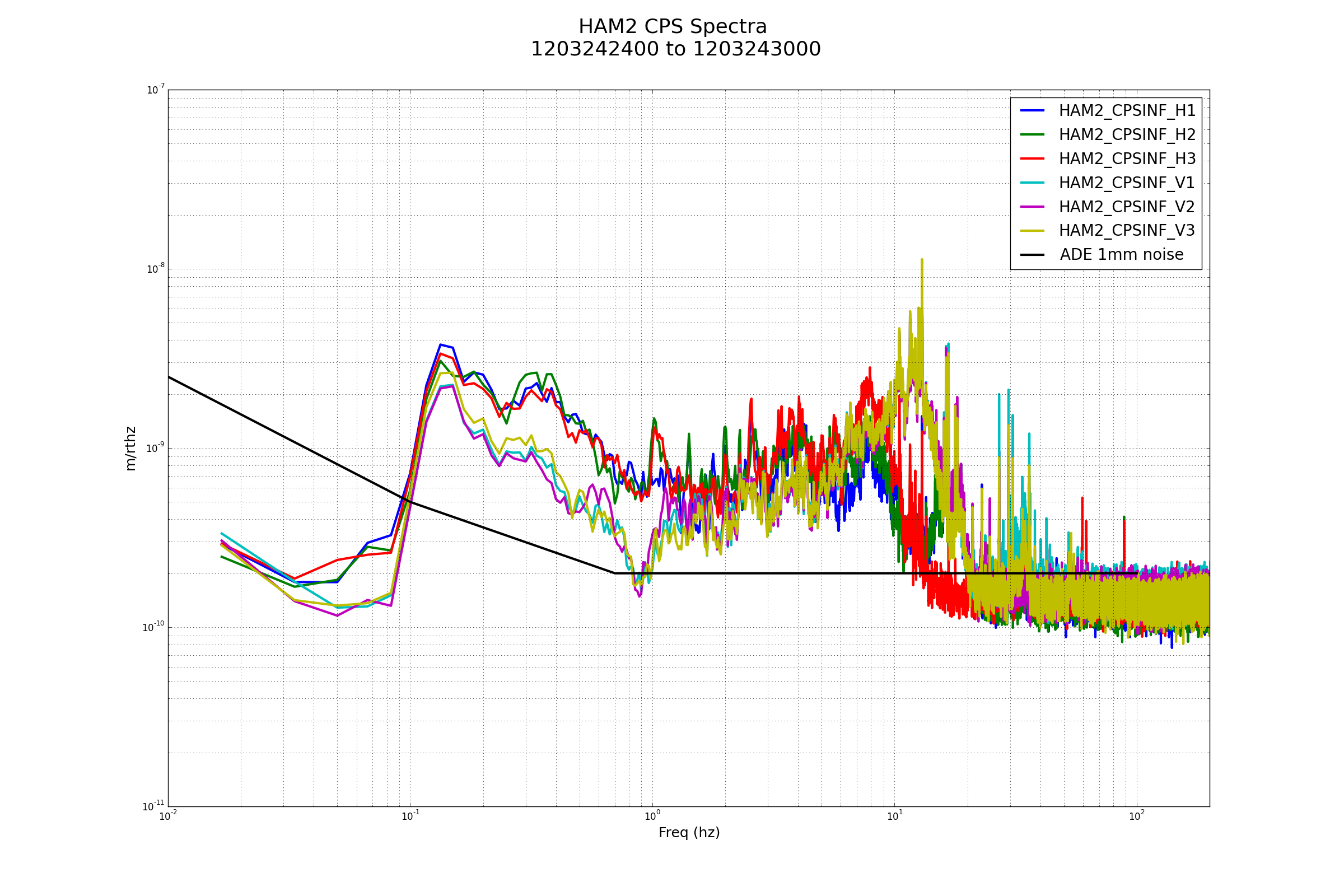
Task: Click the HAM2_CPSINF_H1 legend entry
Action: (1127, 111)
